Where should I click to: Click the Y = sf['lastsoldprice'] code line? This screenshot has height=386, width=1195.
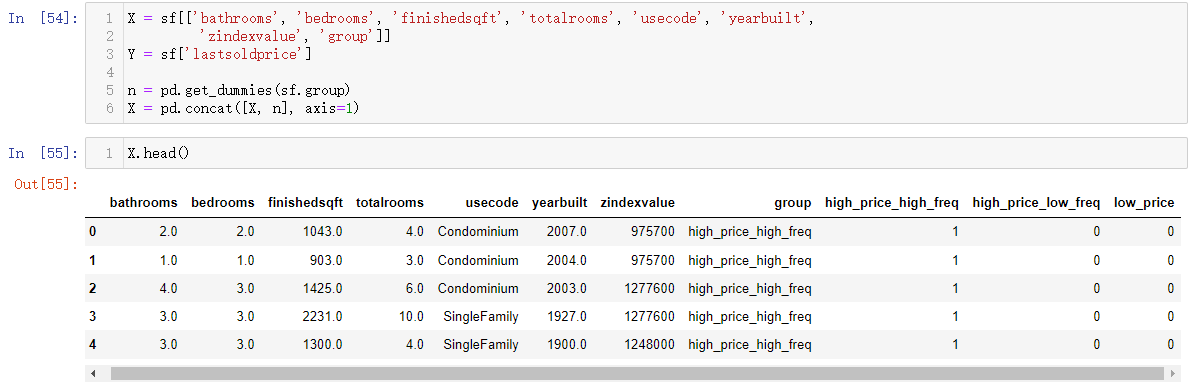[219, 54]
